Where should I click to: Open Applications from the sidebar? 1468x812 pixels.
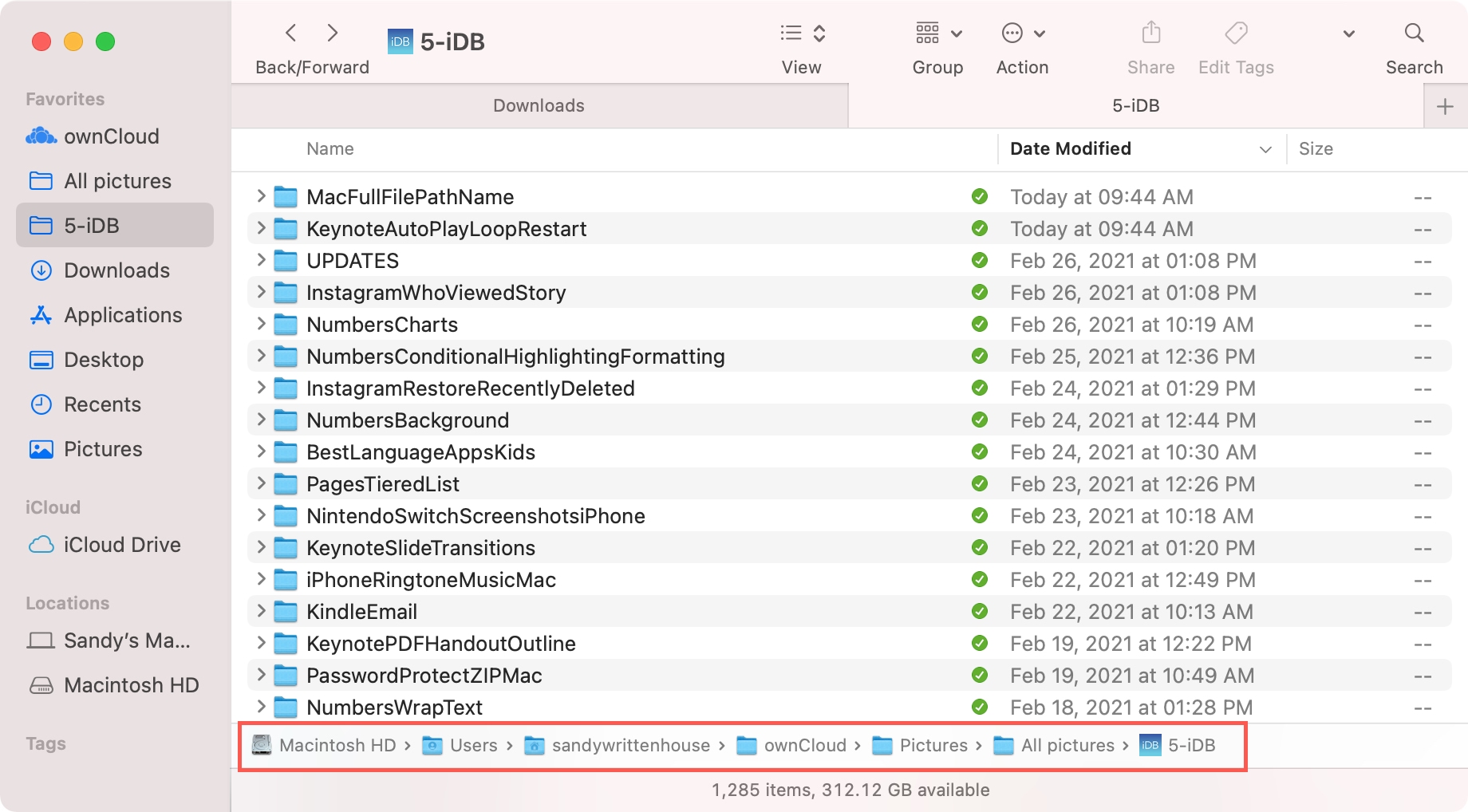[x=115, y=315]
